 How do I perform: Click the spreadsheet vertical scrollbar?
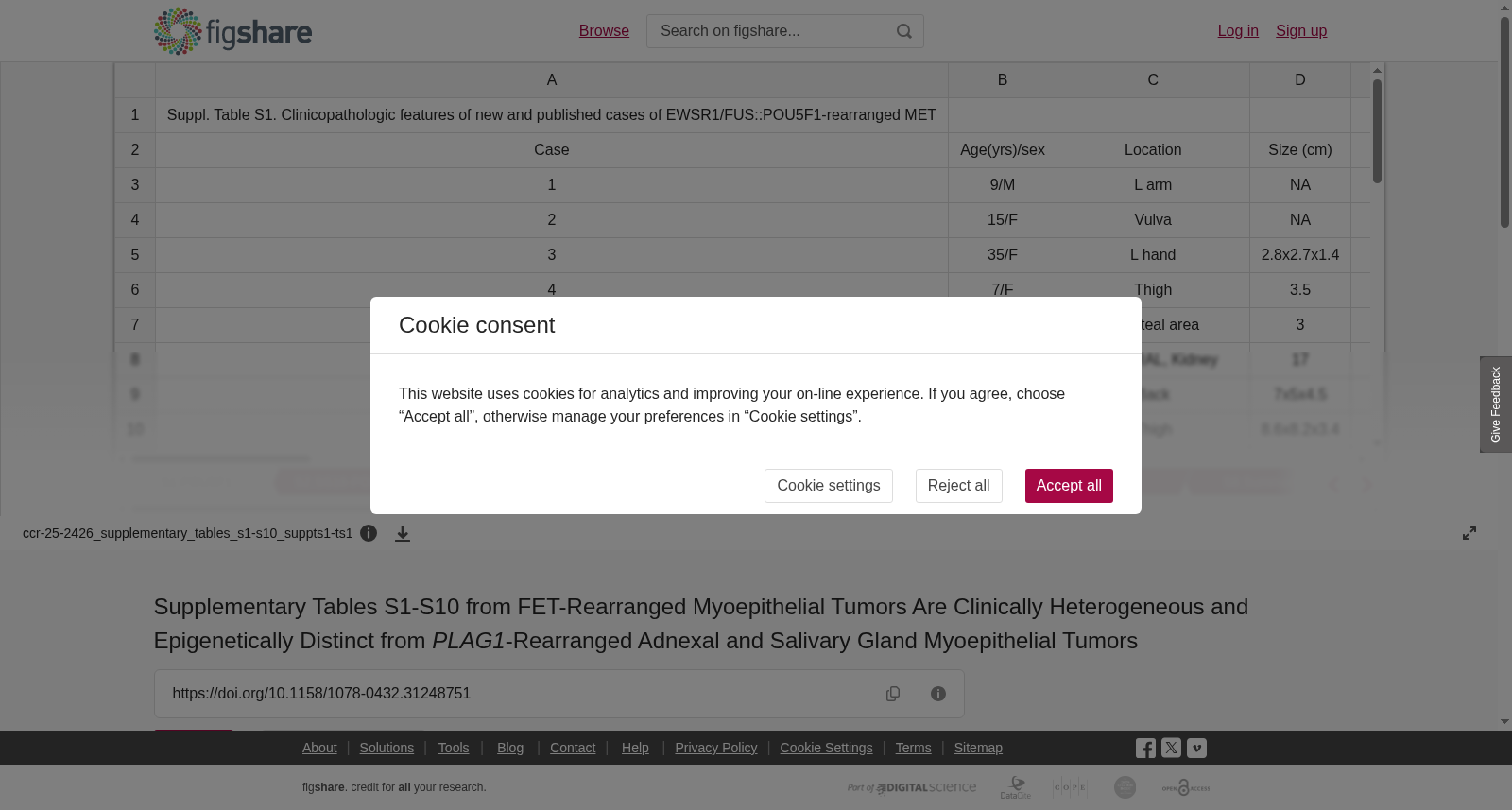pyautogui.click(x=1378, y=255)
